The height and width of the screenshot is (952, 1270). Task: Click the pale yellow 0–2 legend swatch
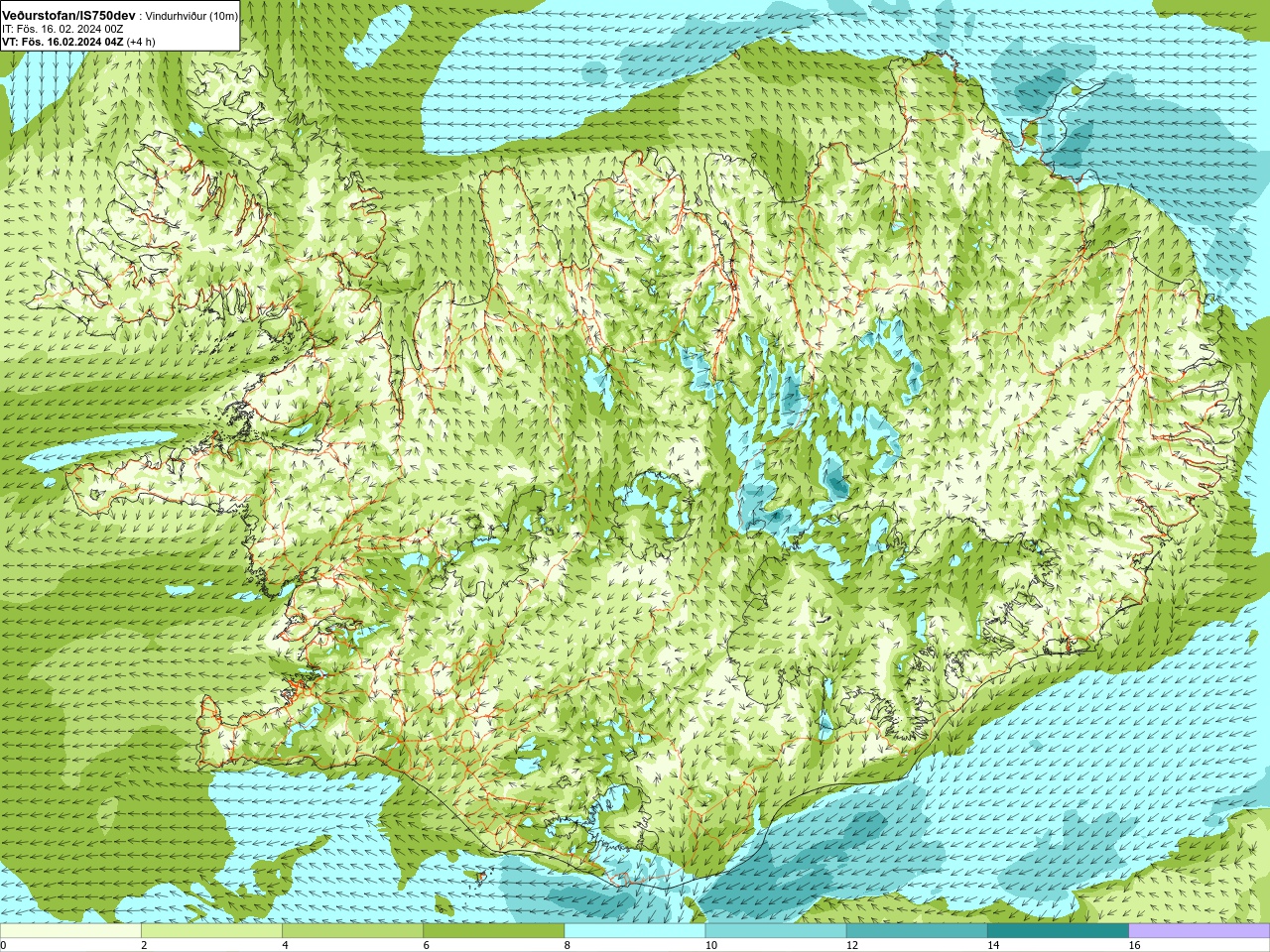click(70, 931)
